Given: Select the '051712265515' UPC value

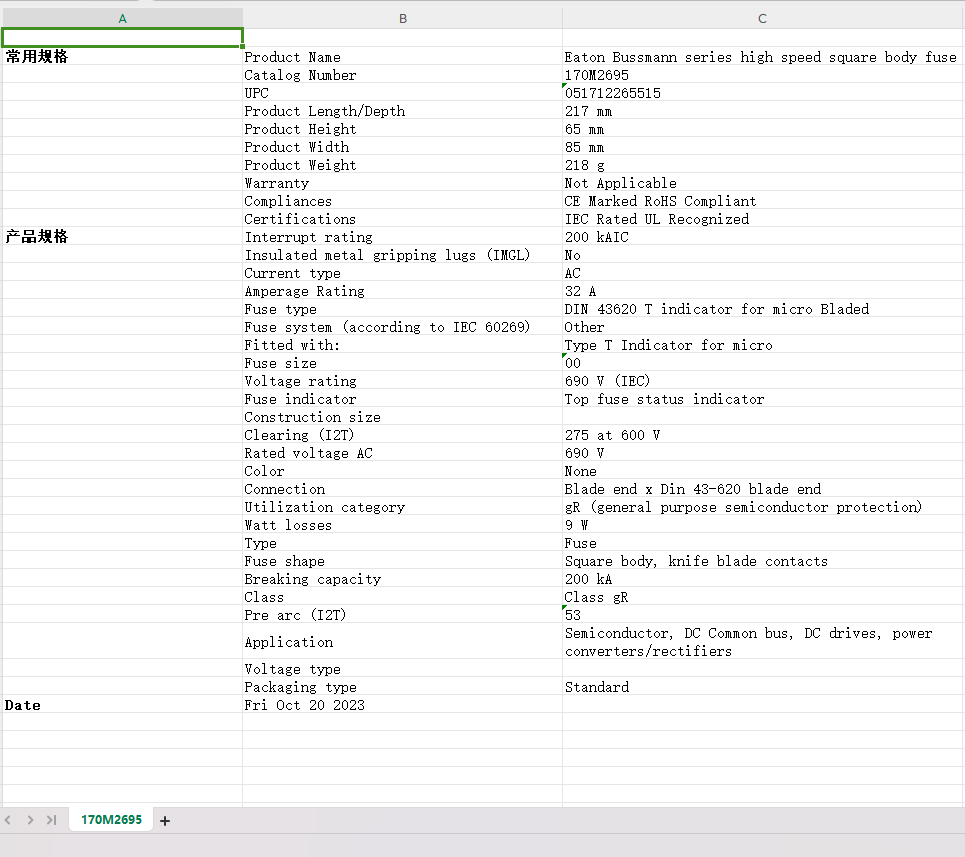Looking at the screenshot, I should (x=763, y=92).
